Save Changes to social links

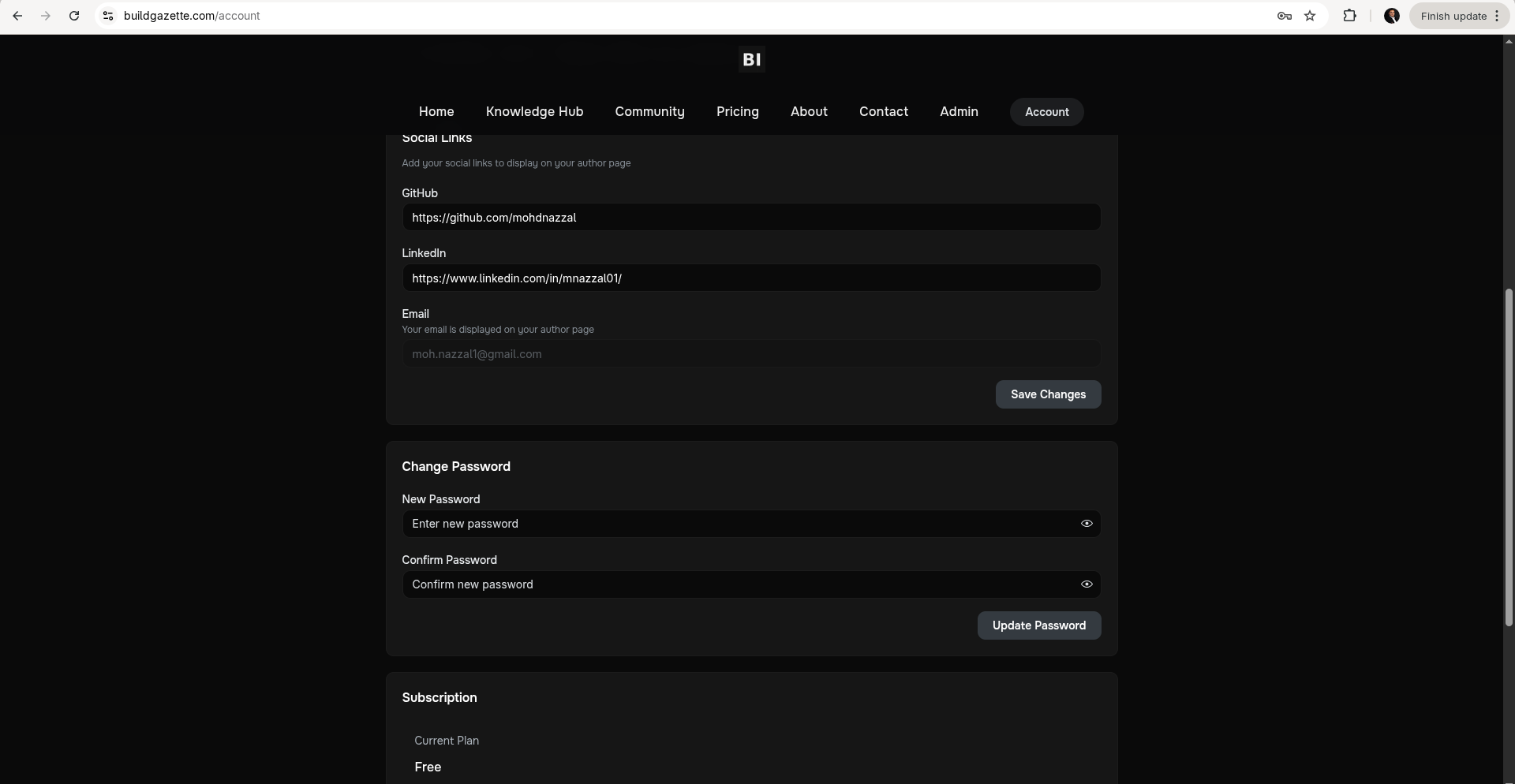pyautogui.click(x=1048, y=394)
